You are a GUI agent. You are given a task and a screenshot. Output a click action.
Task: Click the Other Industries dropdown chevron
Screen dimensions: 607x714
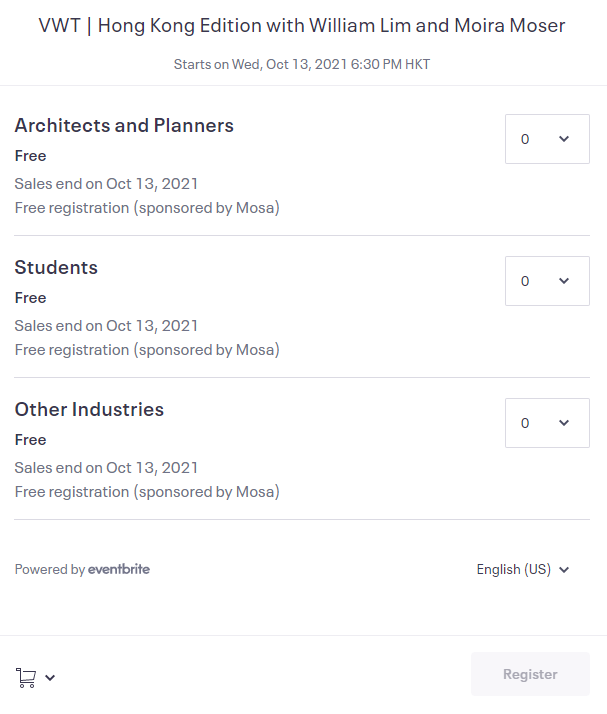point(564,423)
